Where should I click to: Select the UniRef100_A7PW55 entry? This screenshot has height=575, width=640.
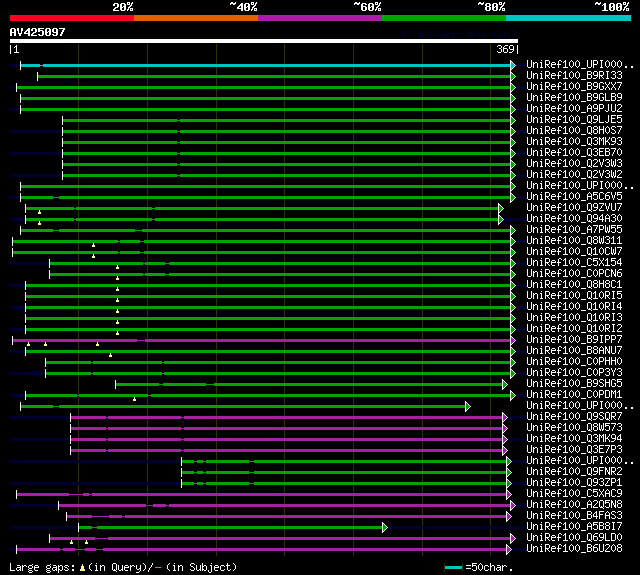tap(574, 230)
